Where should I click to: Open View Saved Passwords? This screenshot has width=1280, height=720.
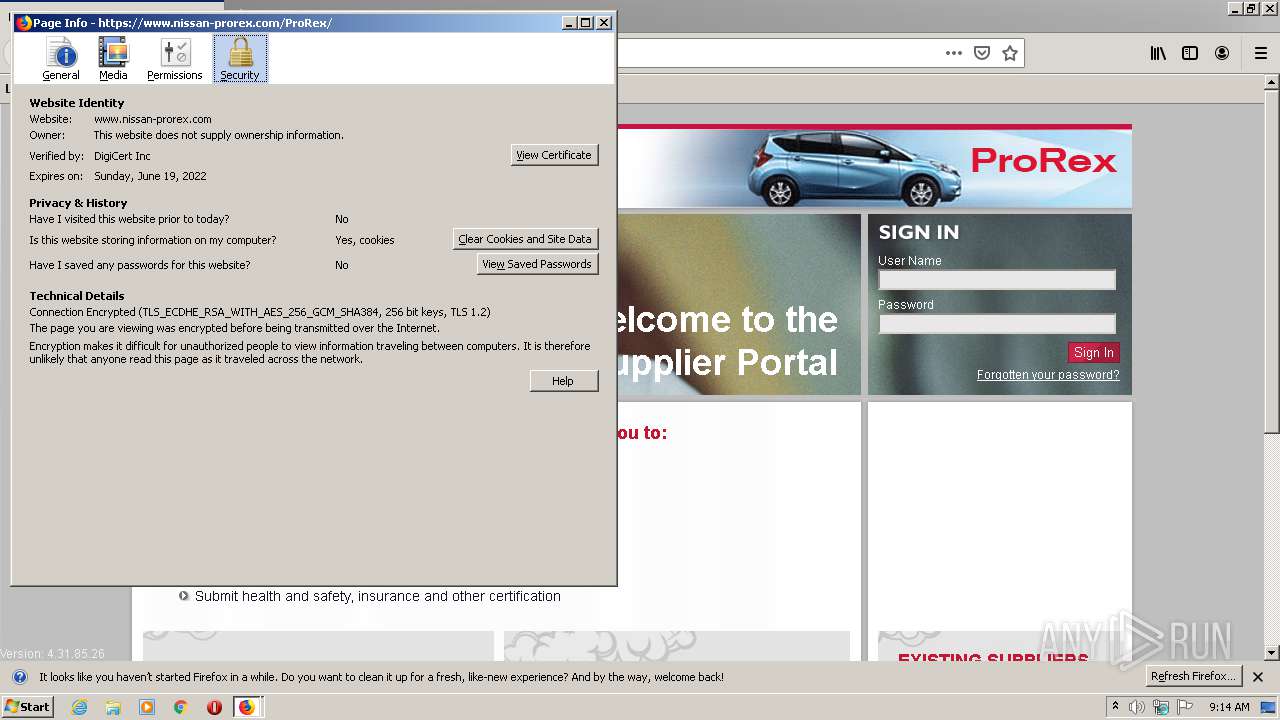tap(537, 264)
